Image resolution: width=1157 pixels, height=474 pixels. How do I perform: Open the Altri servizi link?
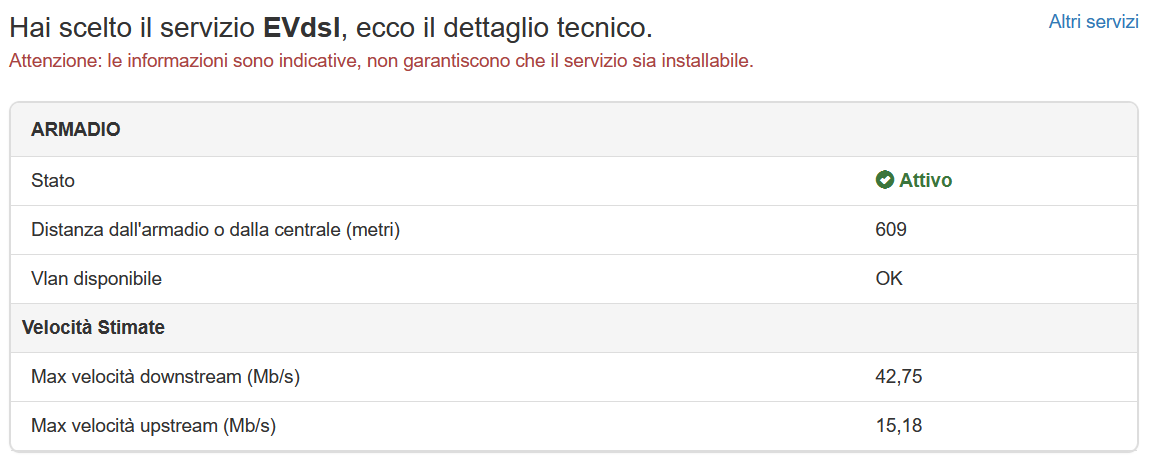click(1093, 22)
